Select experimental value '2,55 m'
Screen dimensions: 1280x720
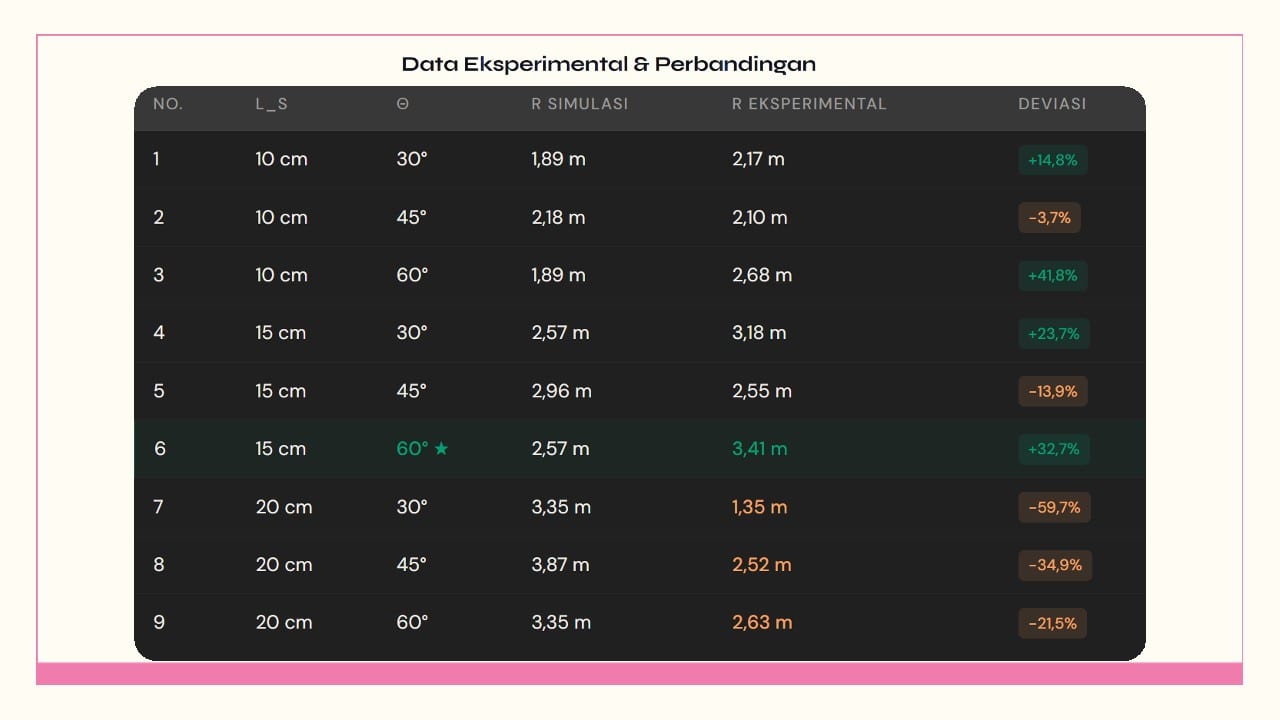tap(762, 391)
